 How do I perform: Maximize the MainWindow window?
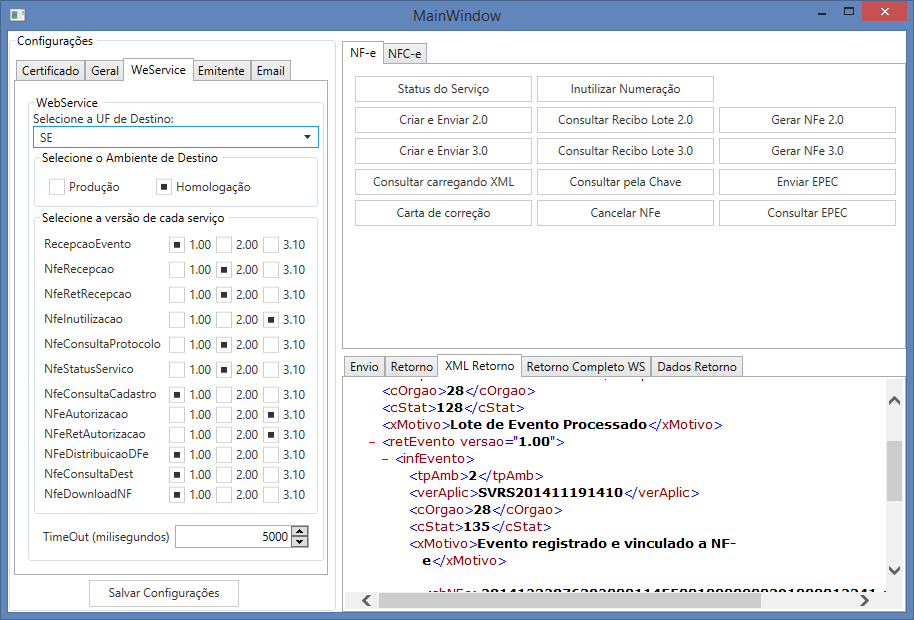click(x=849, y=12)
